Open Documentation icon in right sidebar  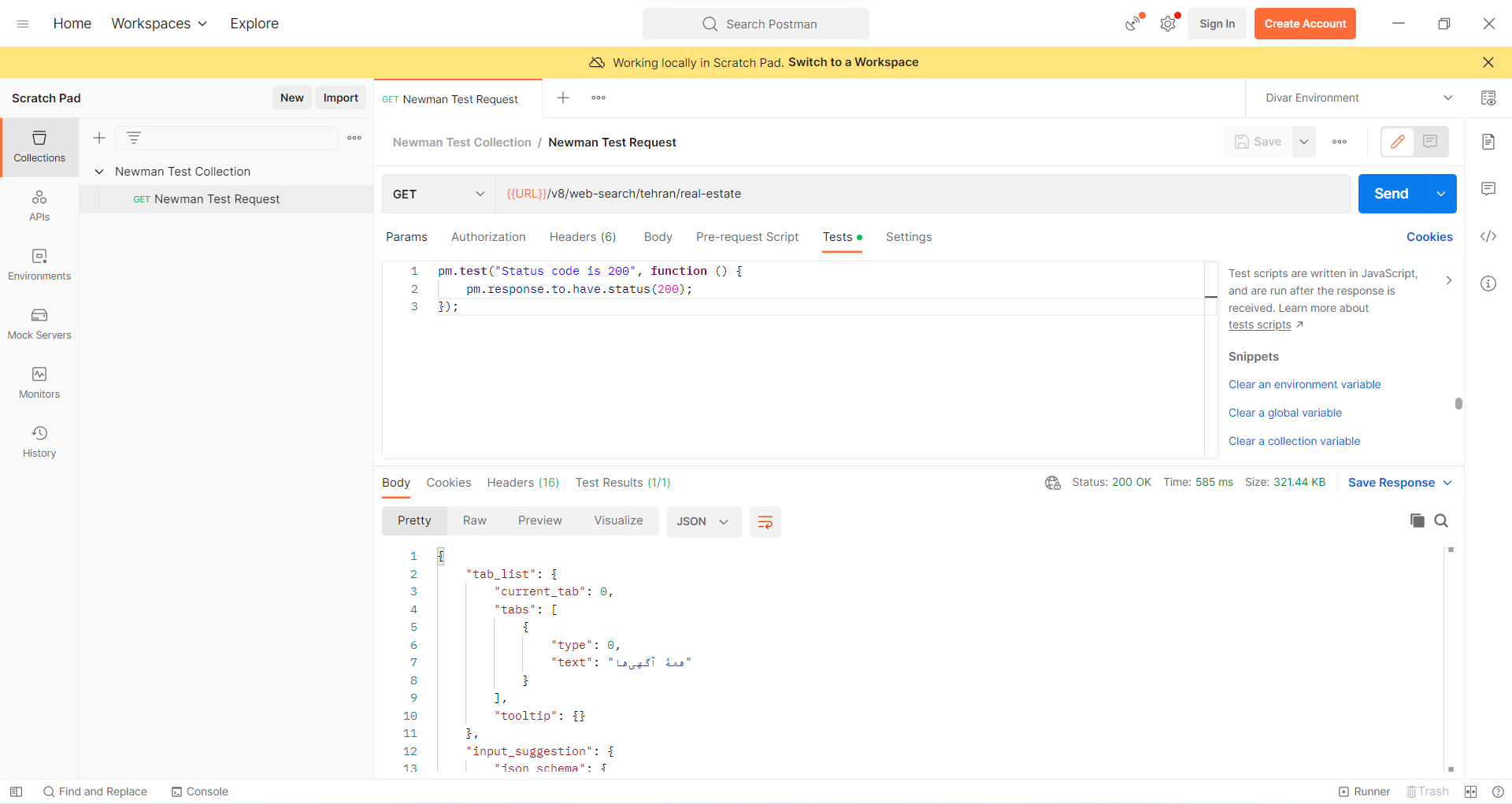pyautogui.click(x=1488, y=142)
